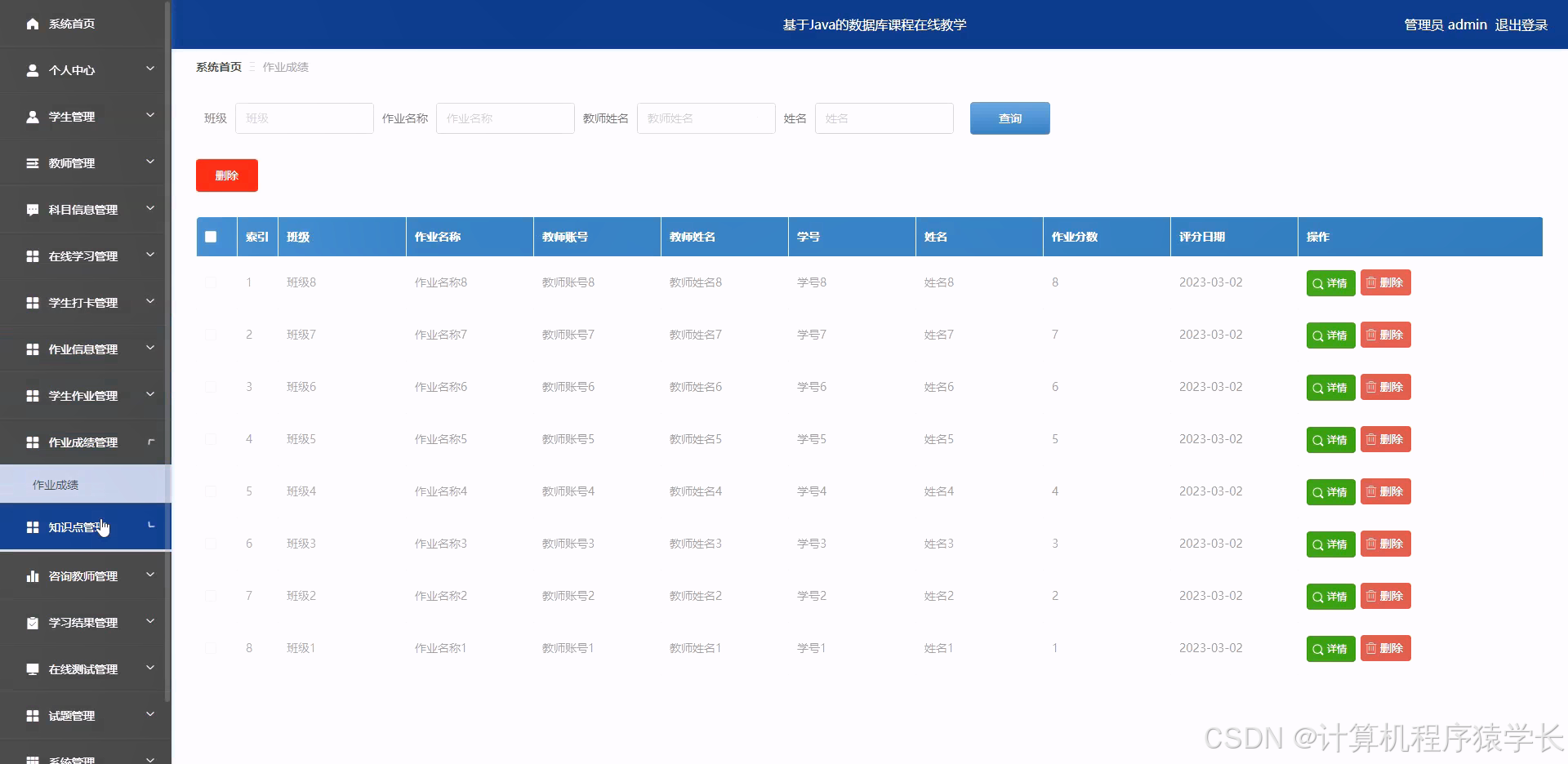This screenshot has width=1568, height=764.
Task: Click the grid icon for 试题管理
Action: (33, 716)
